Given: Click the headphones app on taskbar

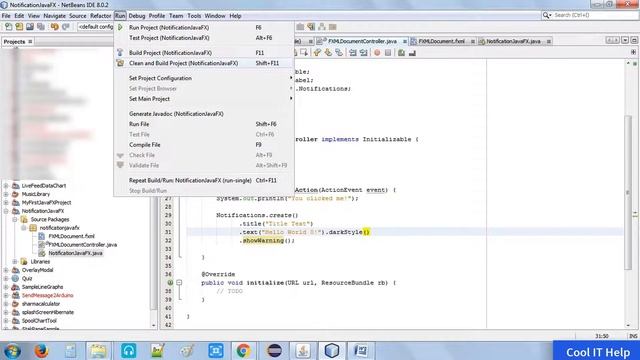Looking at the screenshot, I should click(x=129, y=351).
